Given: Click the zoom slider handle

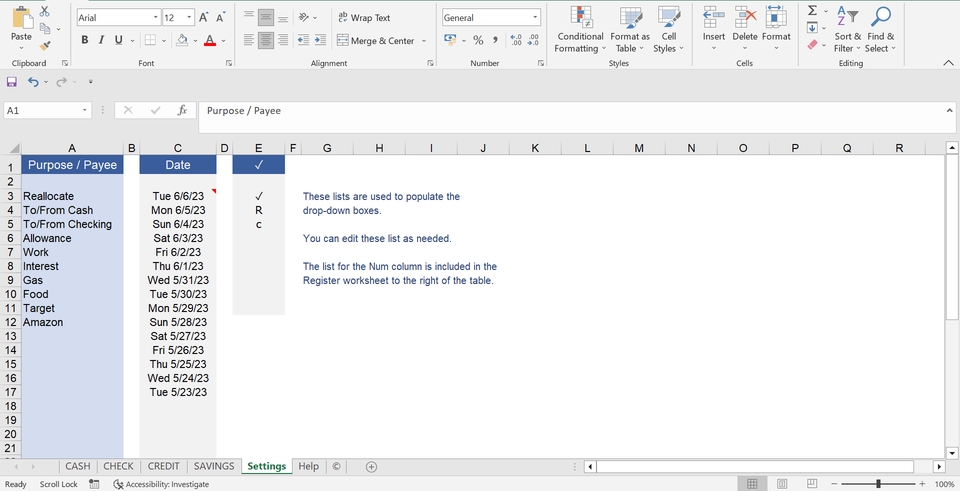Looking at the screenshot, I should (x=878, y=484).
